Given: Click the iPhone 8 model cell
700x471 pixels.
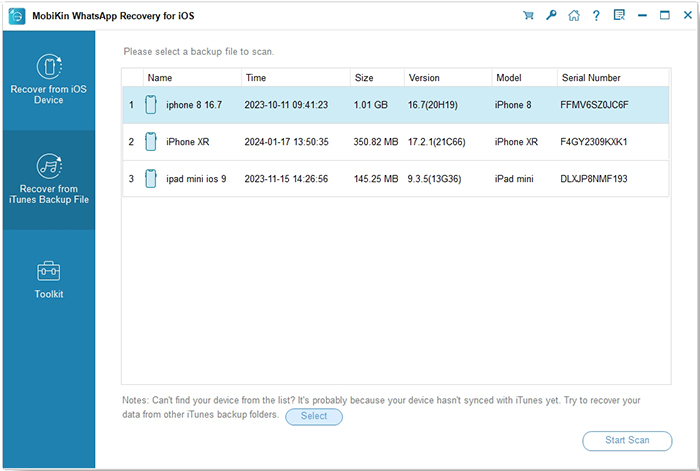Looking at the screenshot, I should click(x=513, y=105).
